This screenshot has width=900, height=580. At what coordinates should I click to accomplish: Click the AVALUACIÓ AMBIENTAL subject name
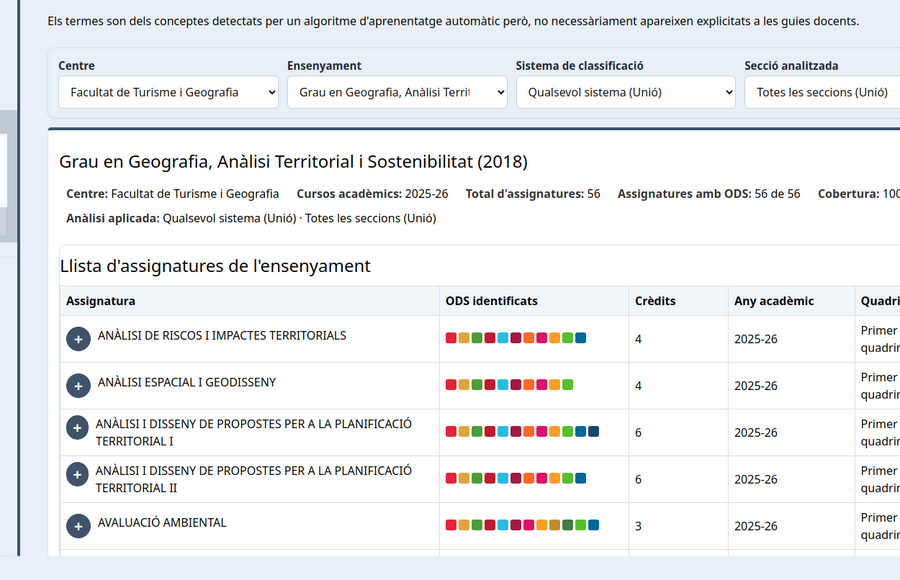coord(162,522)
